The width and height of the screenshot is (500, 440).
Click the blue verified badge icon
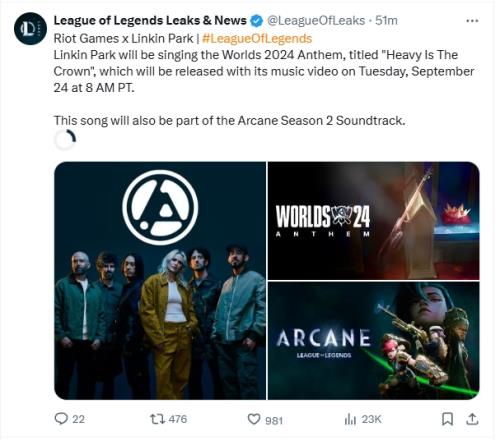pos(256,21)
